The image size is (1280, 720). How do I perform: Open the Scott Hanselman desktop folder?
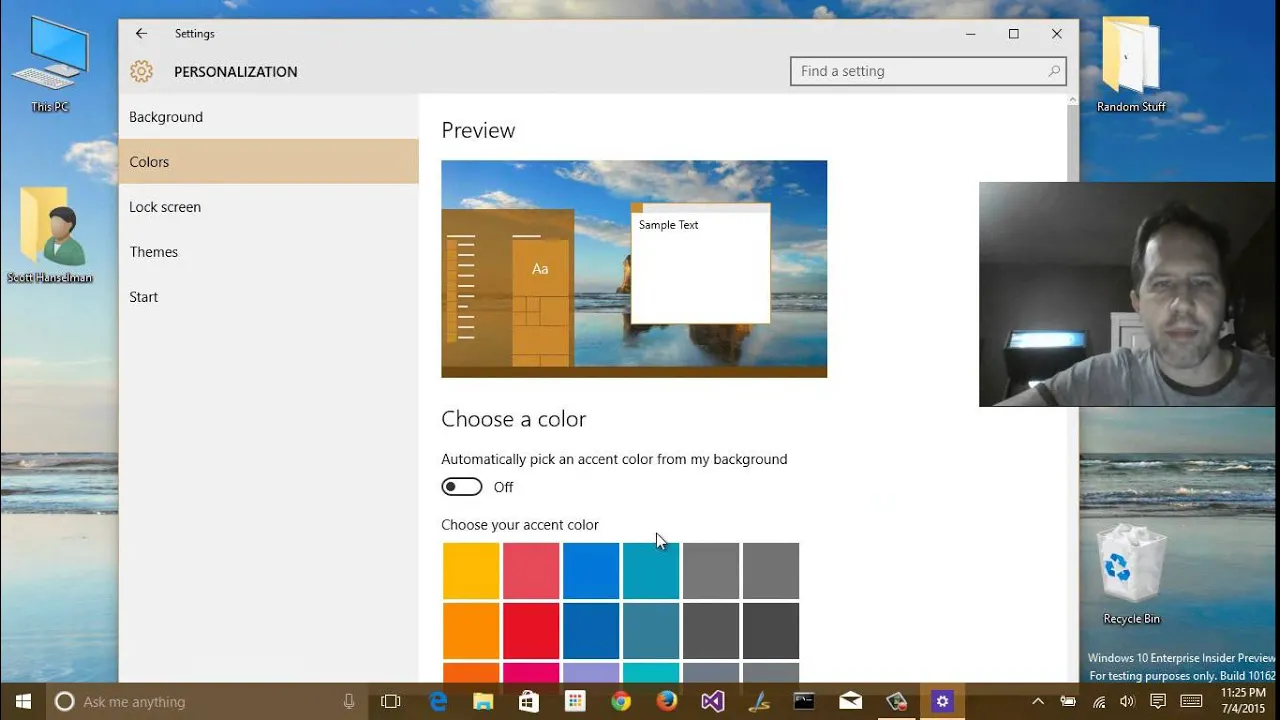(50, 235)
